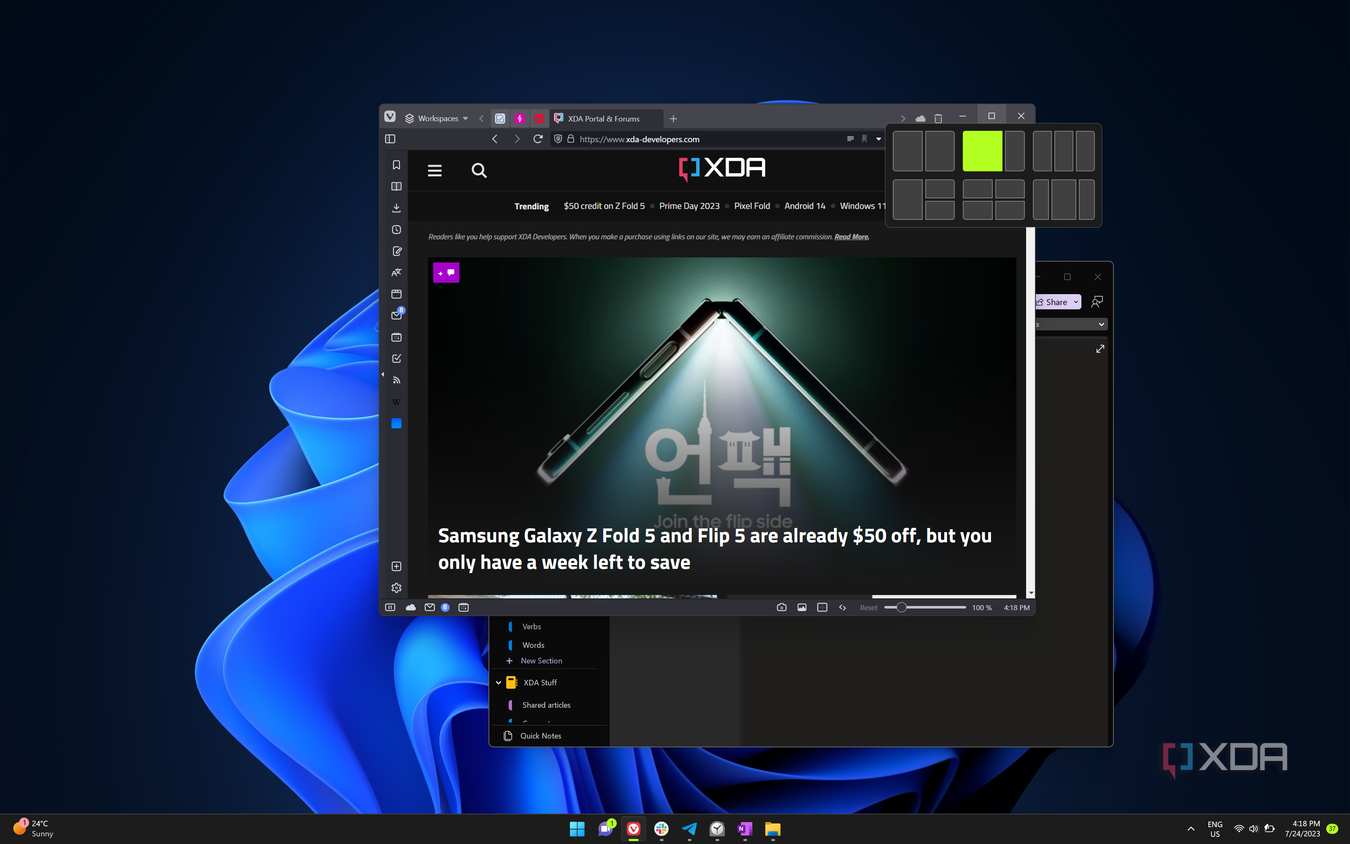Viewport: 1350px width, 844px height.
Task: Open the Downloads panel icon
Action: click(x=396, y=208)
